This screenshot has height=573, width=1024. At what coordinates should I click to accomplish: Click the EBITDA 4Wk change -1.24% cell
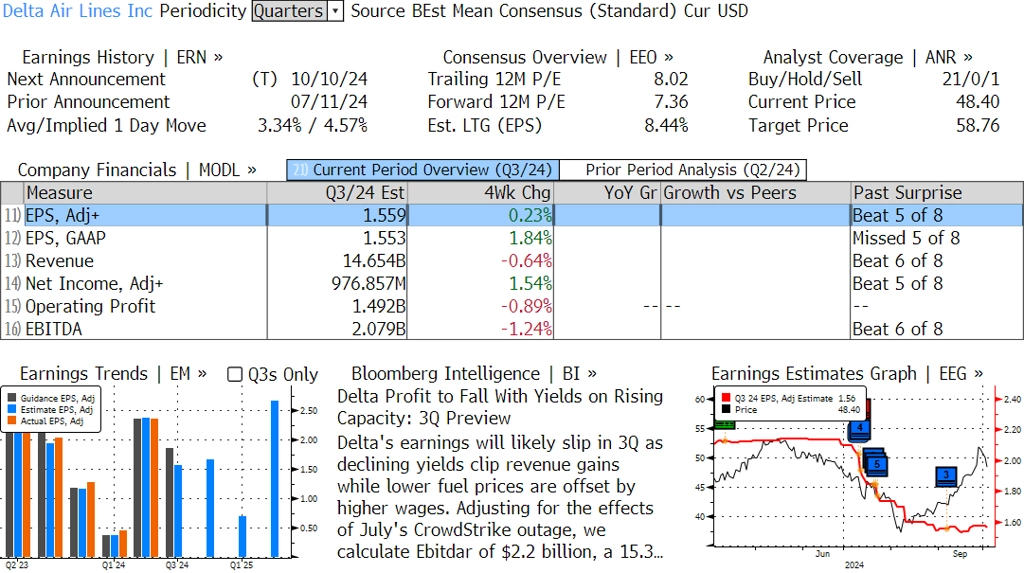(481, 329)
